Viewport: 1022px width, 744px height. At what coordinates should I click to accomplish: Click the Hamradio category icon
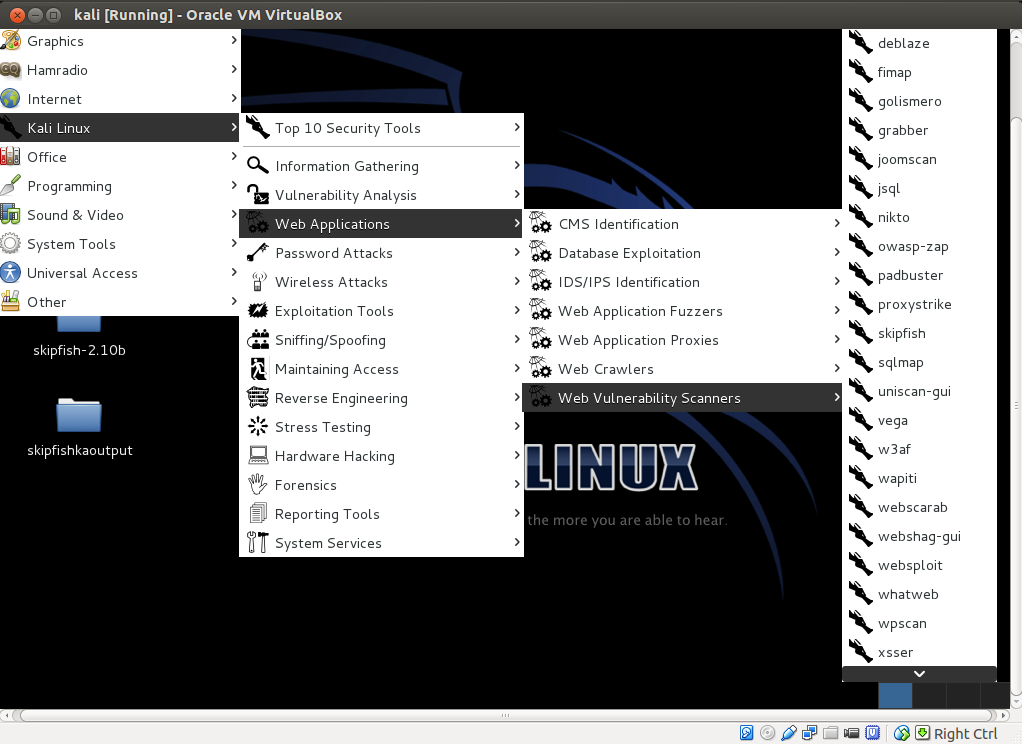point(10,70)
